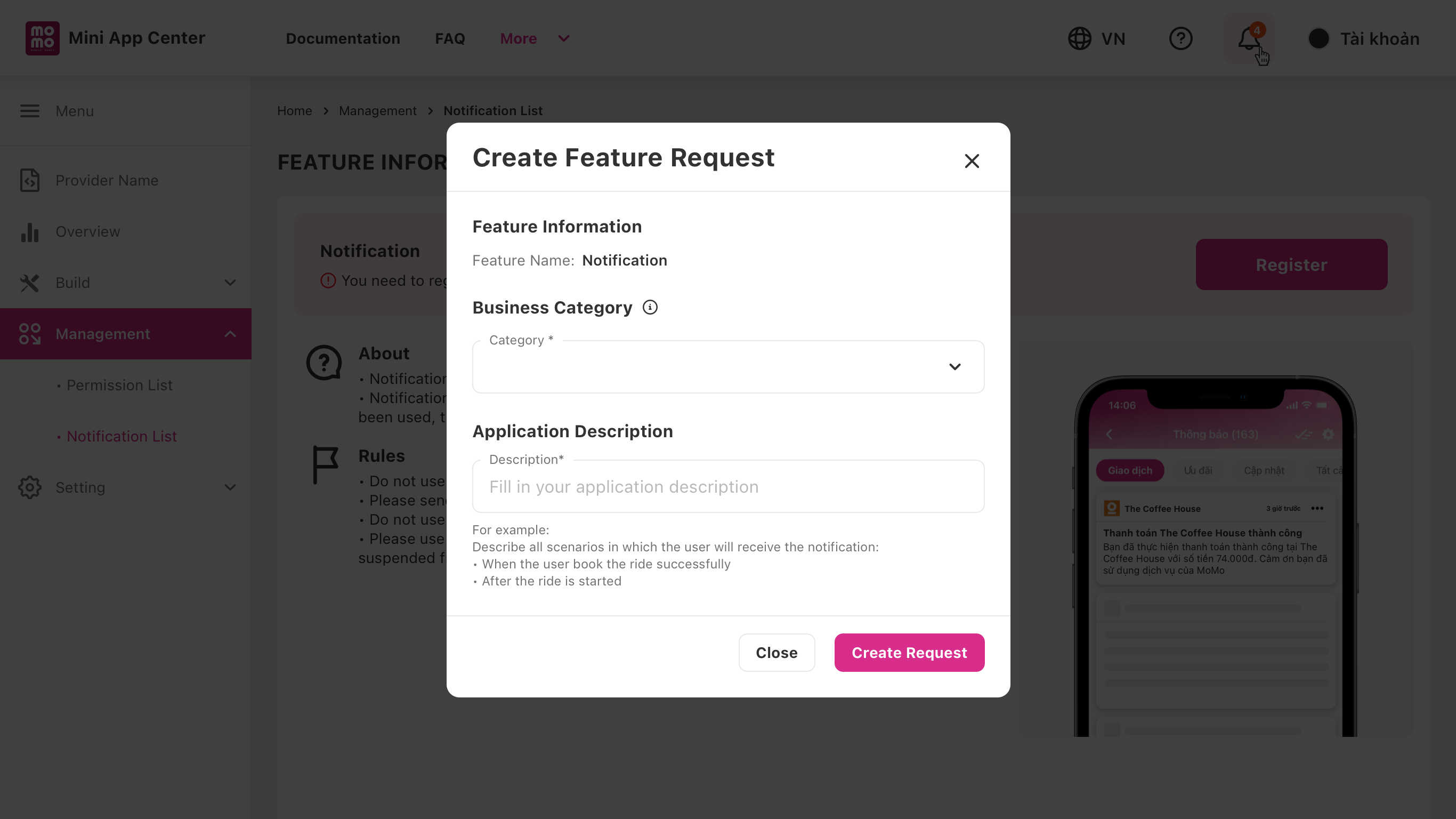The width and height of the screenshot is (1456, 819).
Task: Click the hamburger Menu icon
Action: pos(30,111)
